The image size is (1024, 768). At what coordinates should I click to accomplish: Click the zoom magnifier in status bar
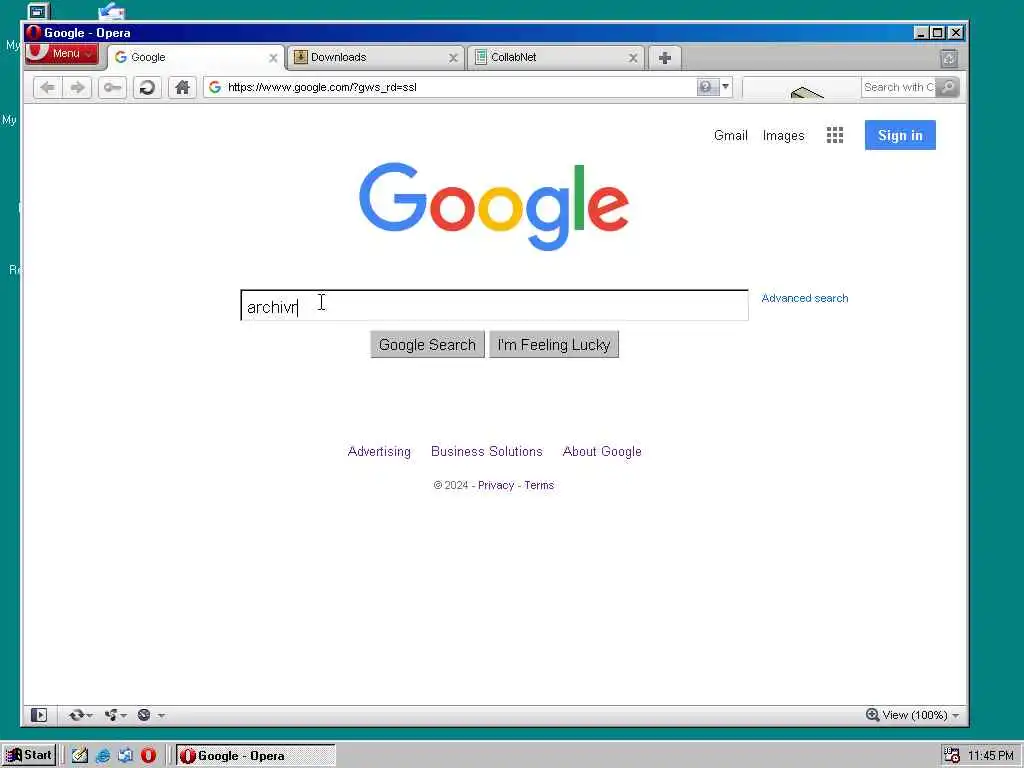click(x=872, y=714)
